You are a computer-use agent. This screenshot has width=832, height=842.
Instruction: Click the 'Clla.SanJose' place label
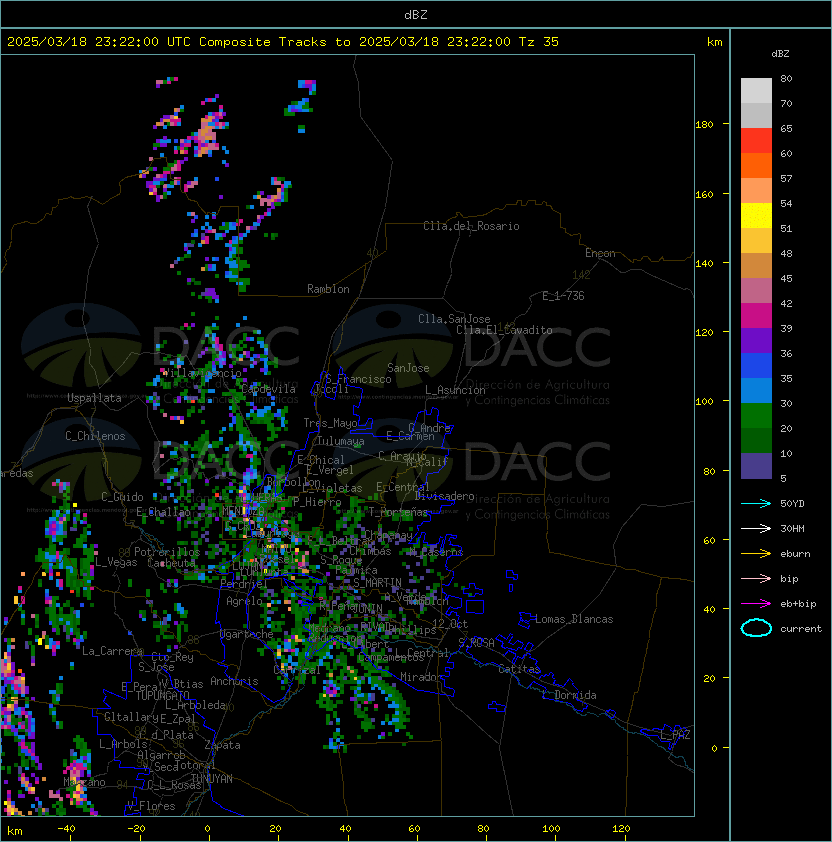click(454, 319)
